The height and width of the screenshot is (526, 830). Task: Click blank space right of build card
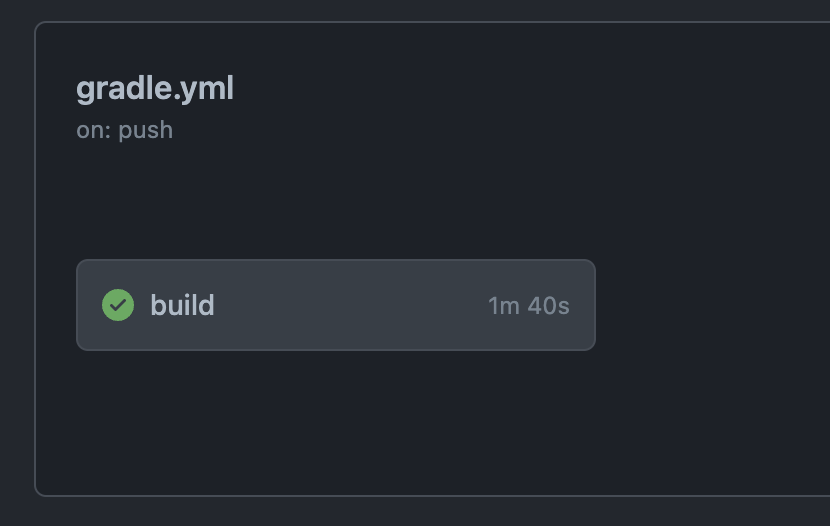[710, 305]
